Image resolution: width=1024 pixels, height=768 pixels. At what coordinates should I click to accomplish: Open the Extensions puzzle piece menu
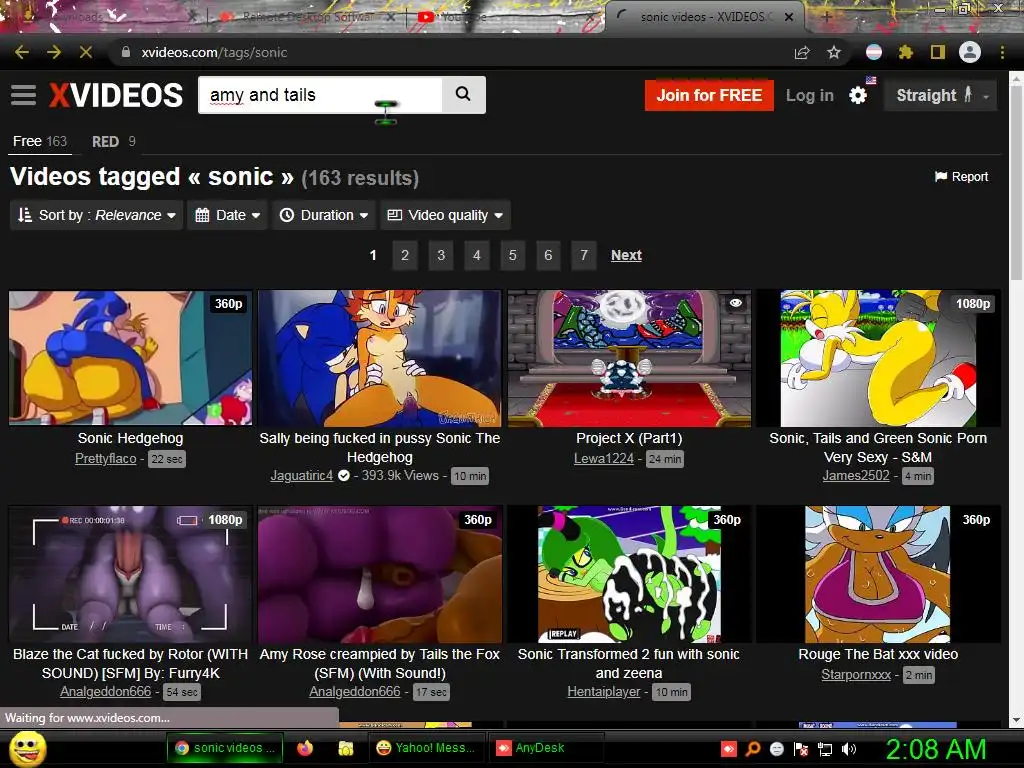click(905, 52)
